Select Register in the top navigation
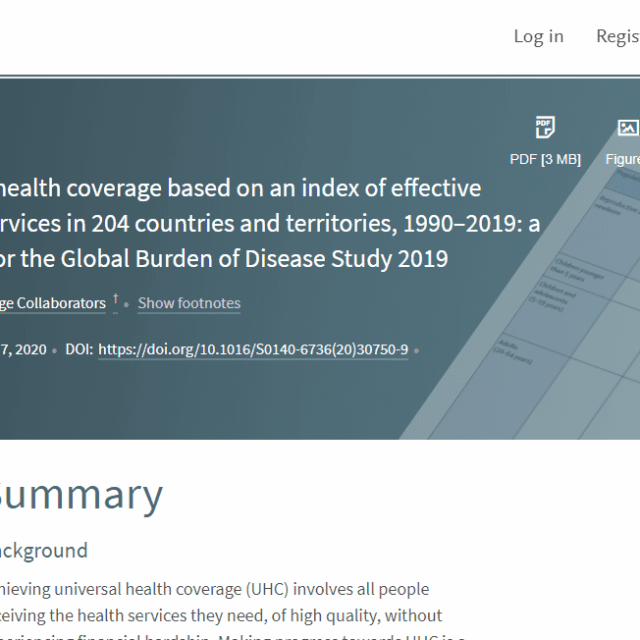The image size is (640, 640). pos(617,36)
